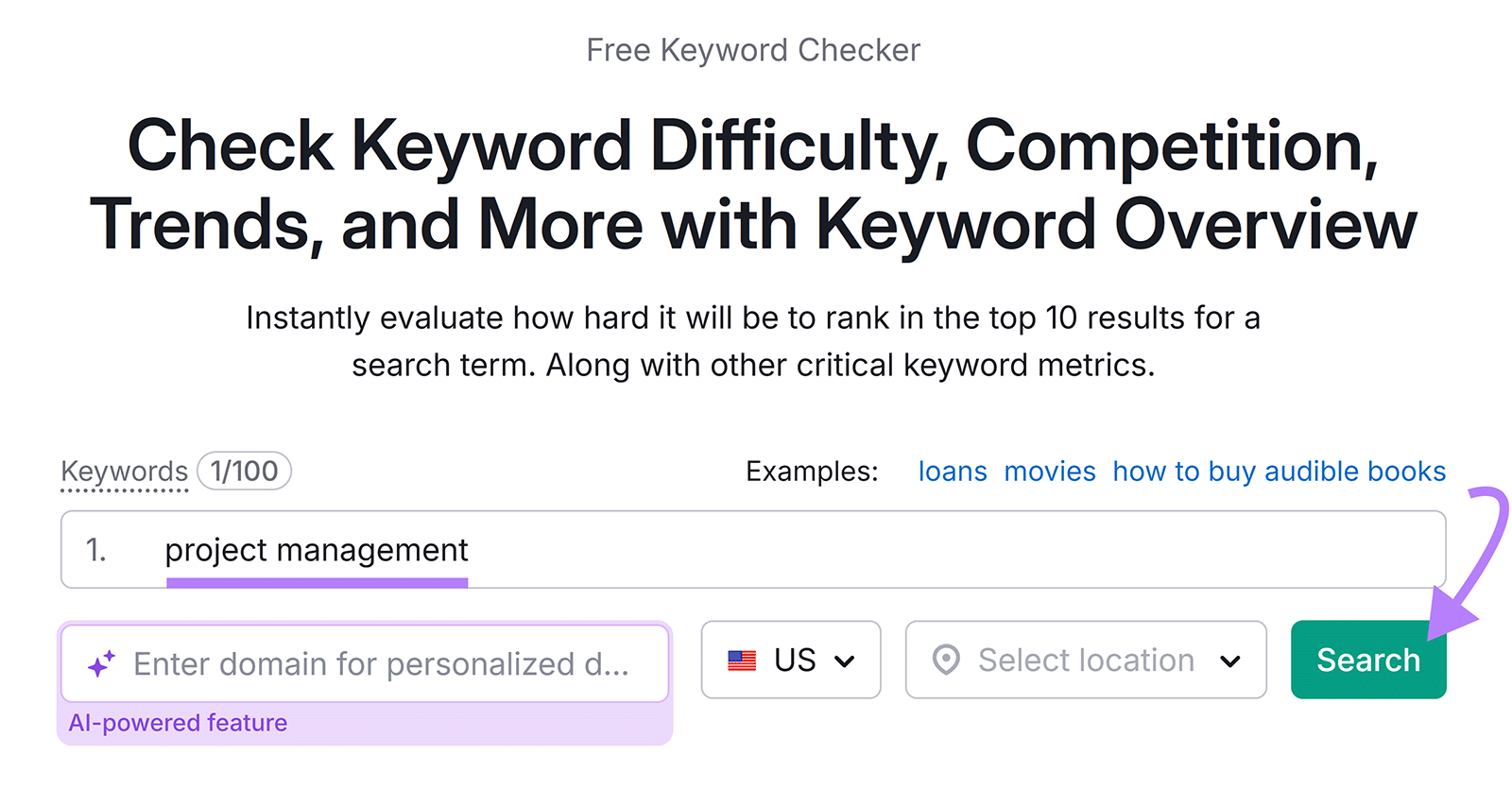The width and height of the screenshot is (1512, 790).
Task: Click the domain input for personalized data
Action: (378, 662)
